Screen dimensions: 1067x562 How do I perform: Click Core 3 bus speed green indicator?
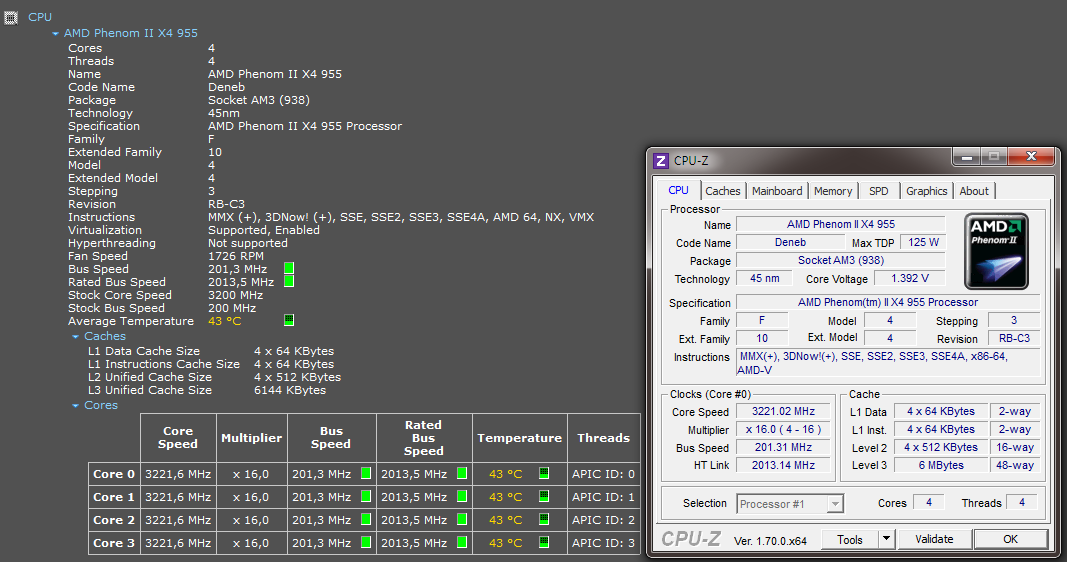[366, 543]
